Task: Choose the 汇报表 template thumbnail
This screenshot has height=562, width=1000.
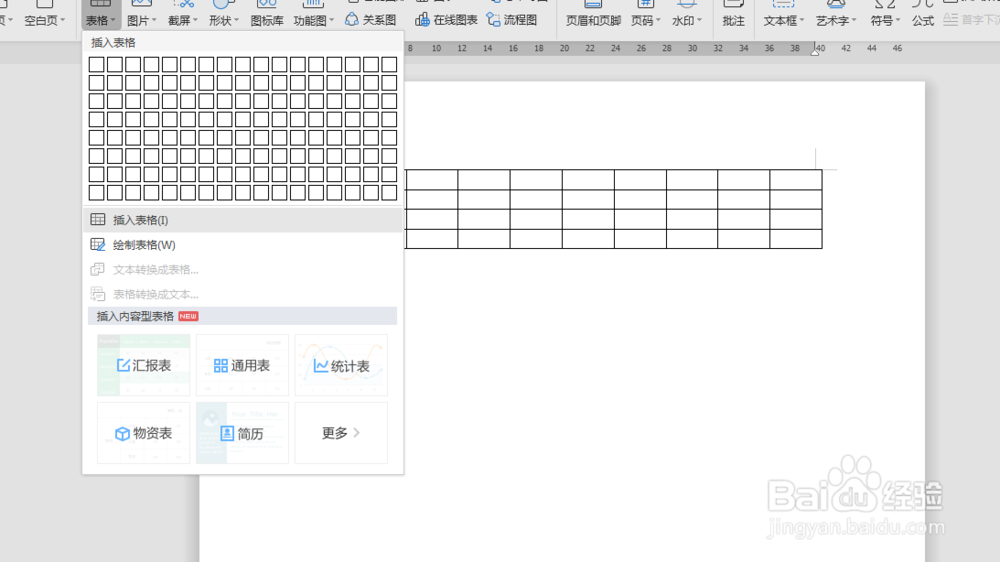Action: (143, 365)
